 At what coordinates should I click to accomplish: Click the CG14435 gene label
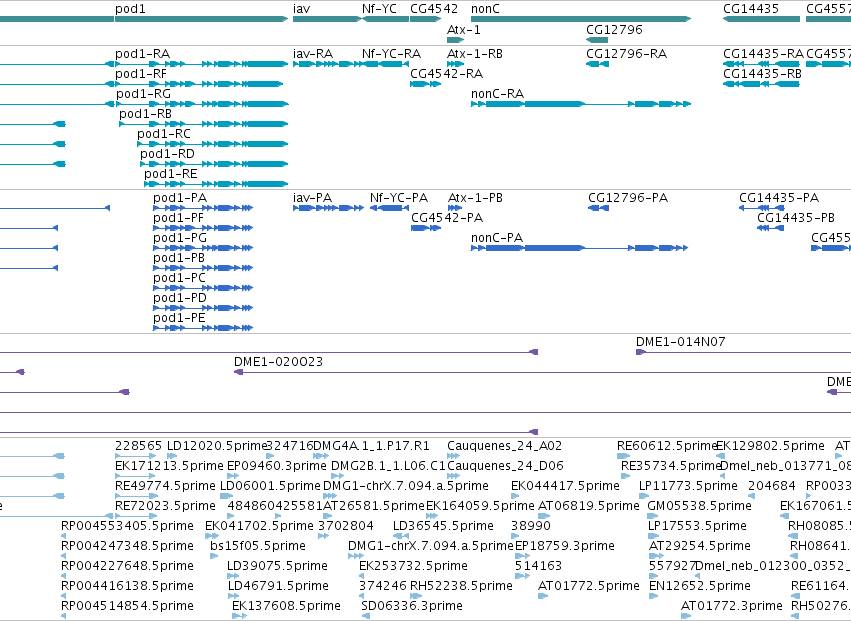[751, 9]
